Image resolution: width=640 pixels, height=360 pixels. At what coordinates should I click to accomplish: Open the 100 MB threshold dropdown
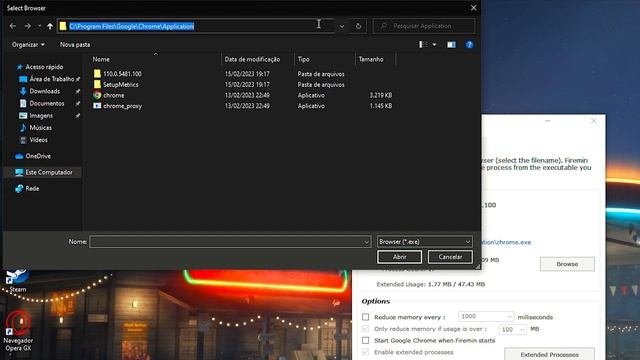[513, 329]
